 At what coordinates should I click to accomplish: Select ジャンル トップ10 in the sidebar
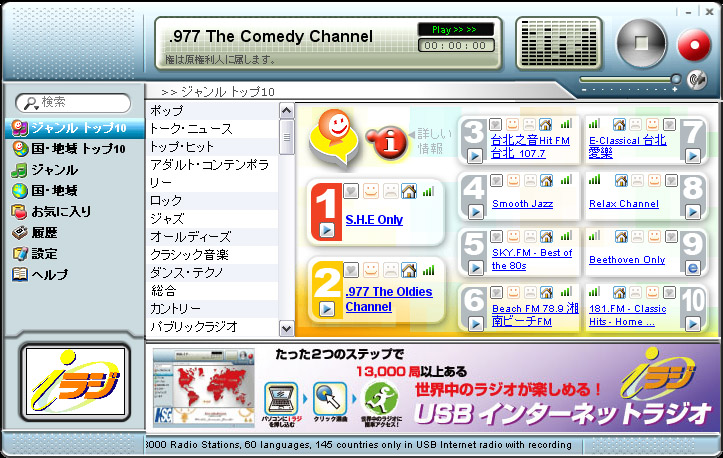pos(75,128)
